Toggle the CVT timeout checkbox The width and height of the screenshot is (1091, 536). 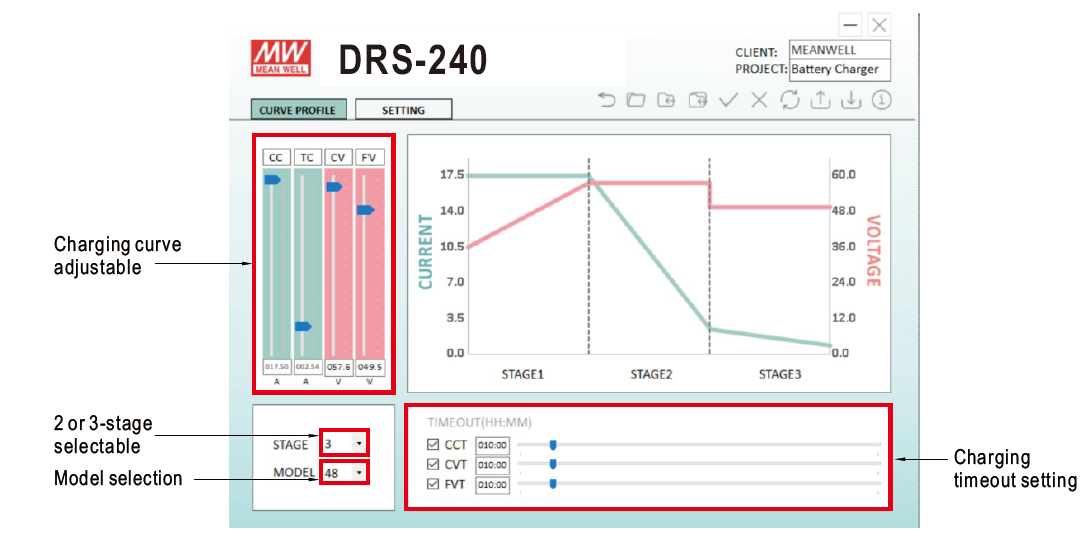[x=433, y=464]
